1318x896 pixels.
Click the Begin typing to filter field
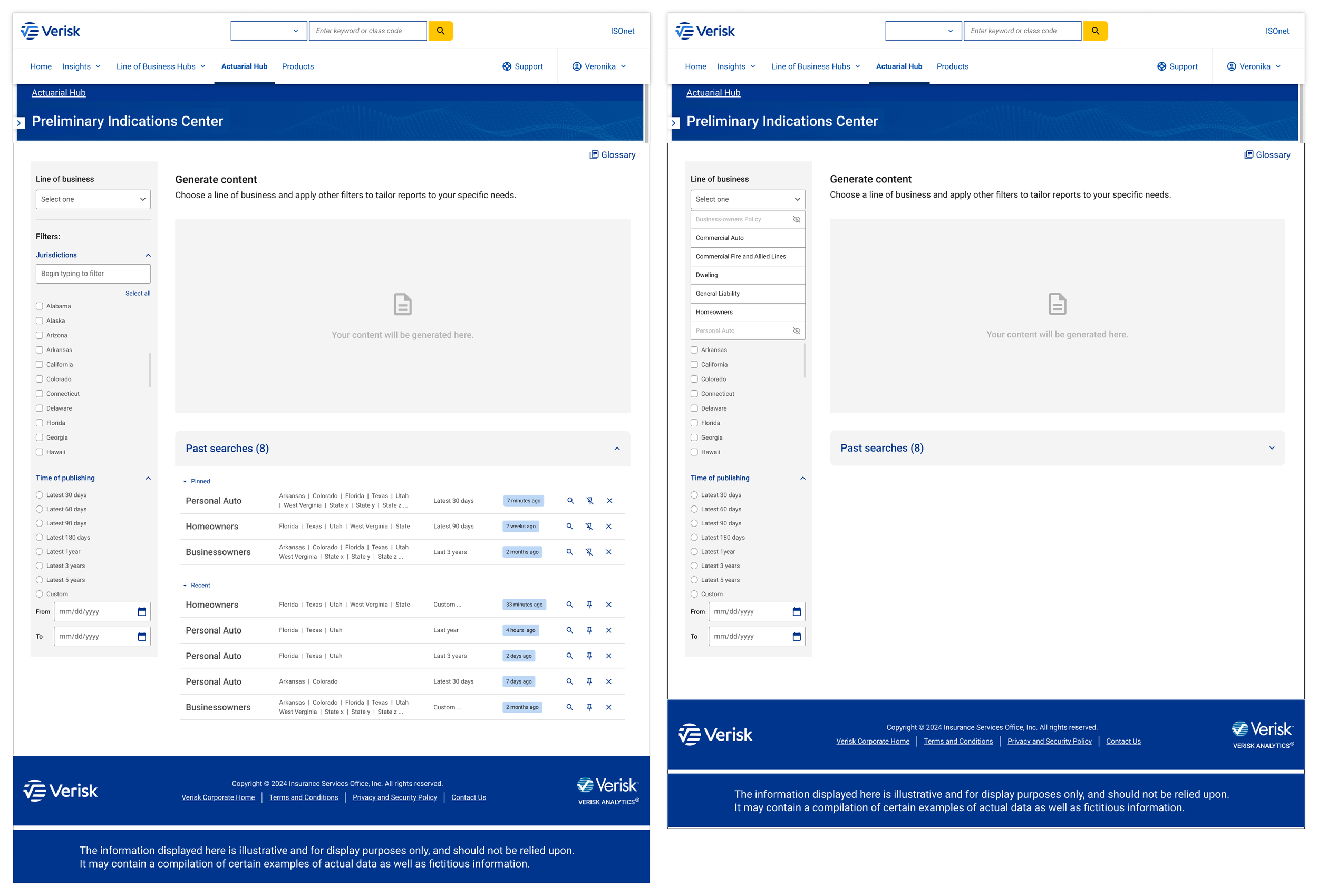coord(93,274)
